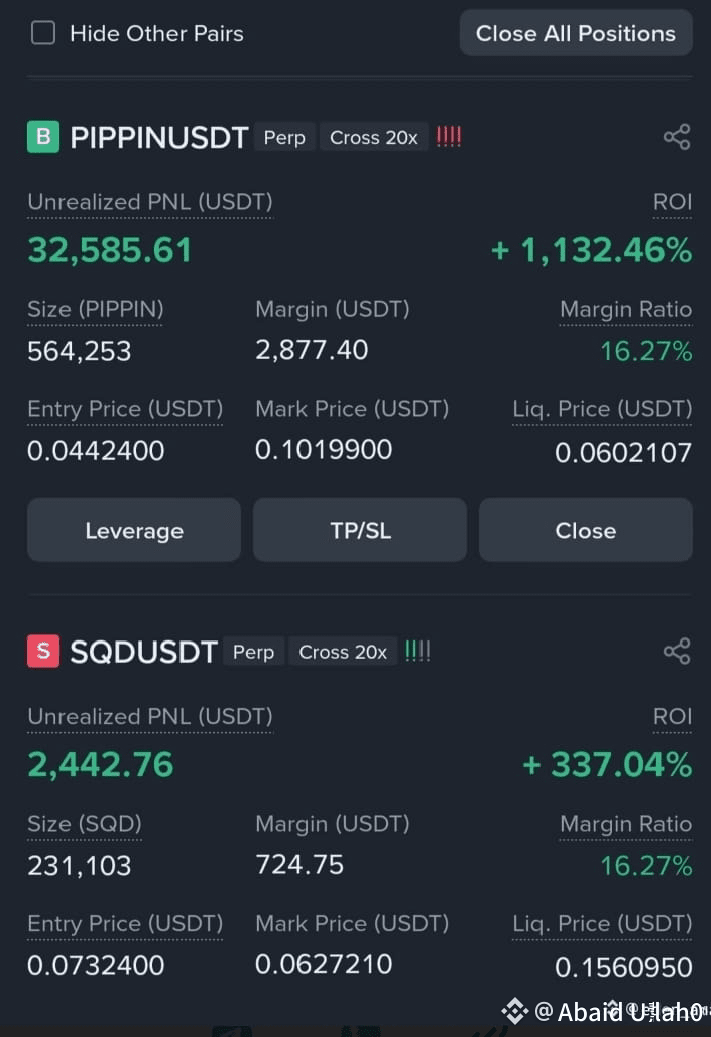Screen dimensions: 711x1037
Task: Tap the green B badge for PIPPINUSDT
Action: (x=43, y=137)
